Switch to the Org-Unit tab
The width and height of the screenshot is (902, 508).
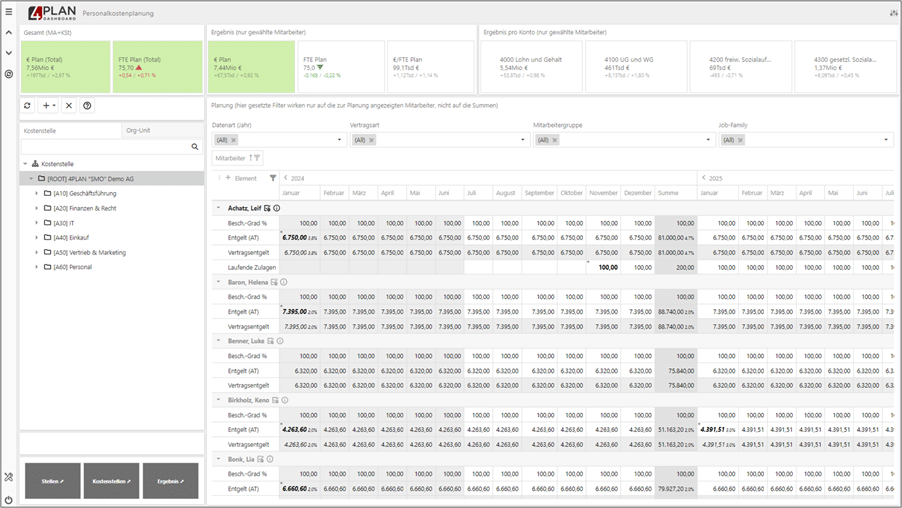163,131
